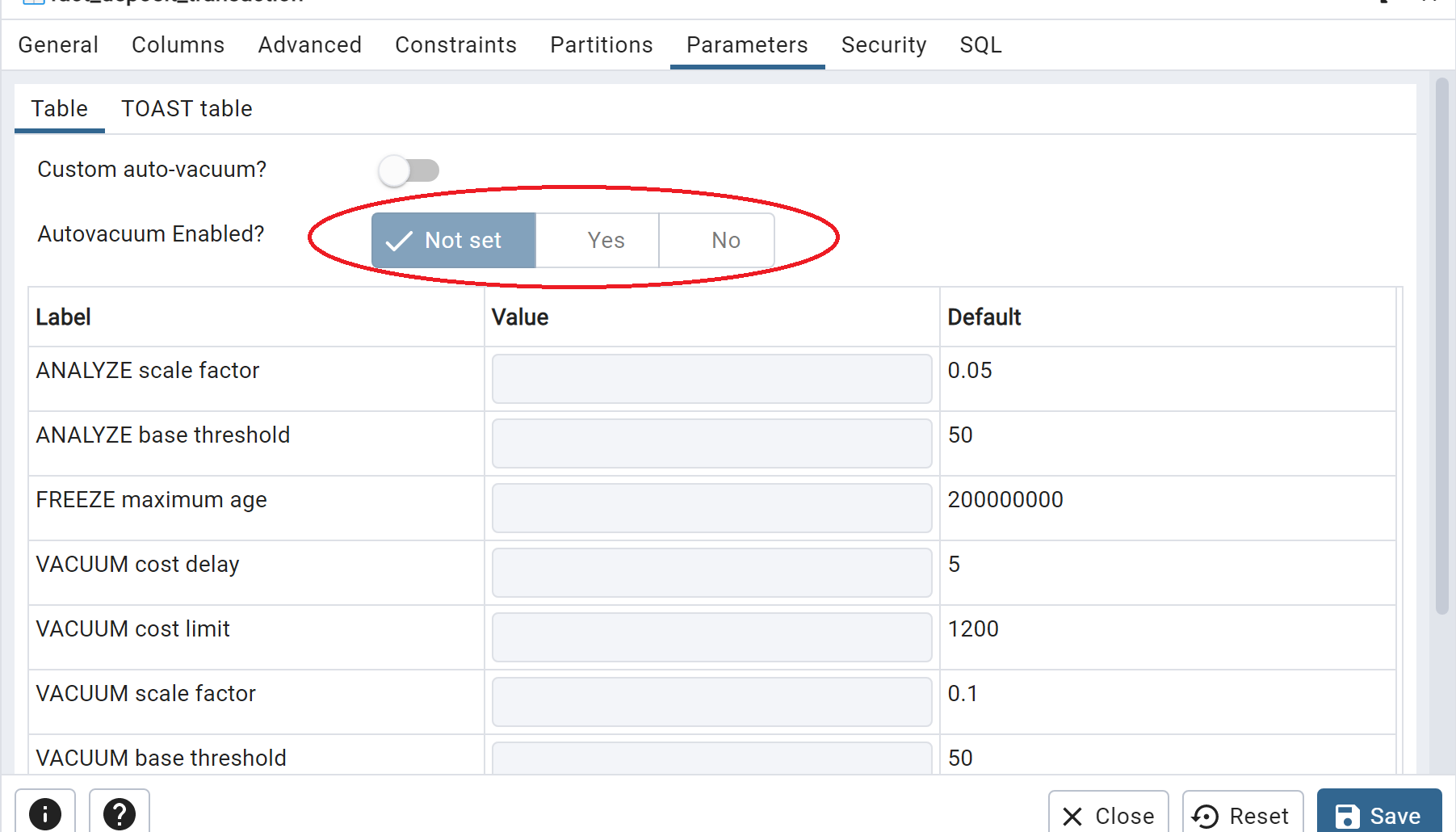Focus the VACUUM cost limit value field
Viewport: 1456px width, 832px height.
(711, 637)
